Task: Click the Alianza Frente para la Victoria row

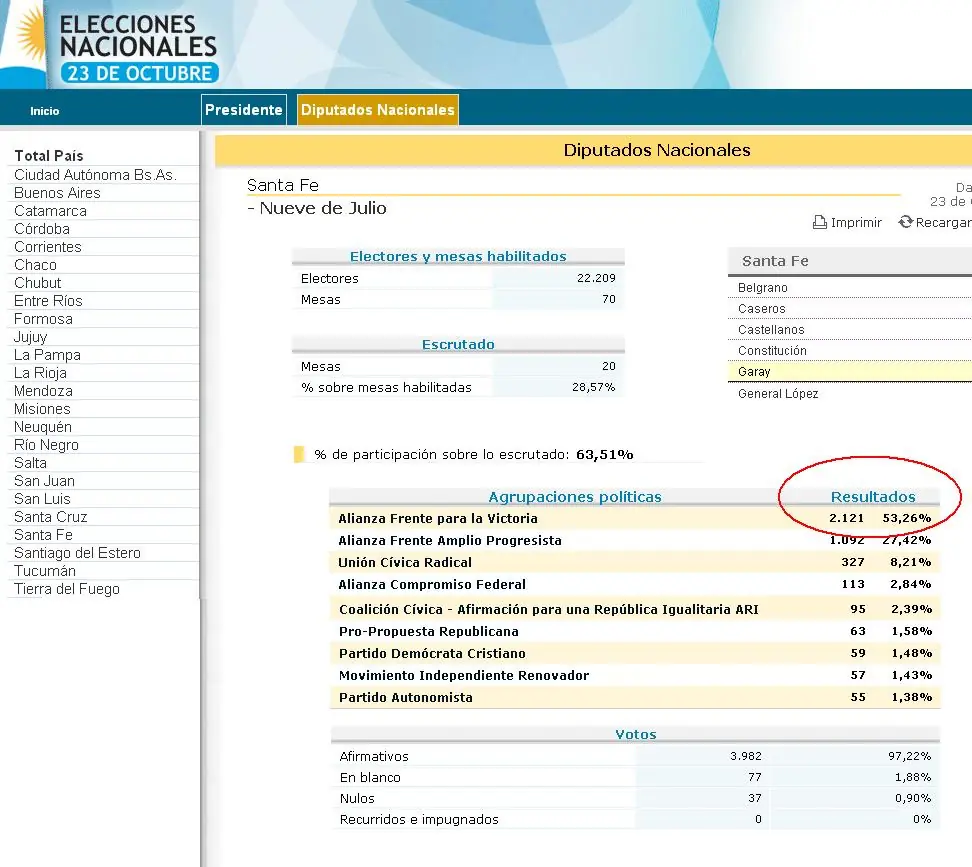Action: pyautogui.click(x=438, y=518)
